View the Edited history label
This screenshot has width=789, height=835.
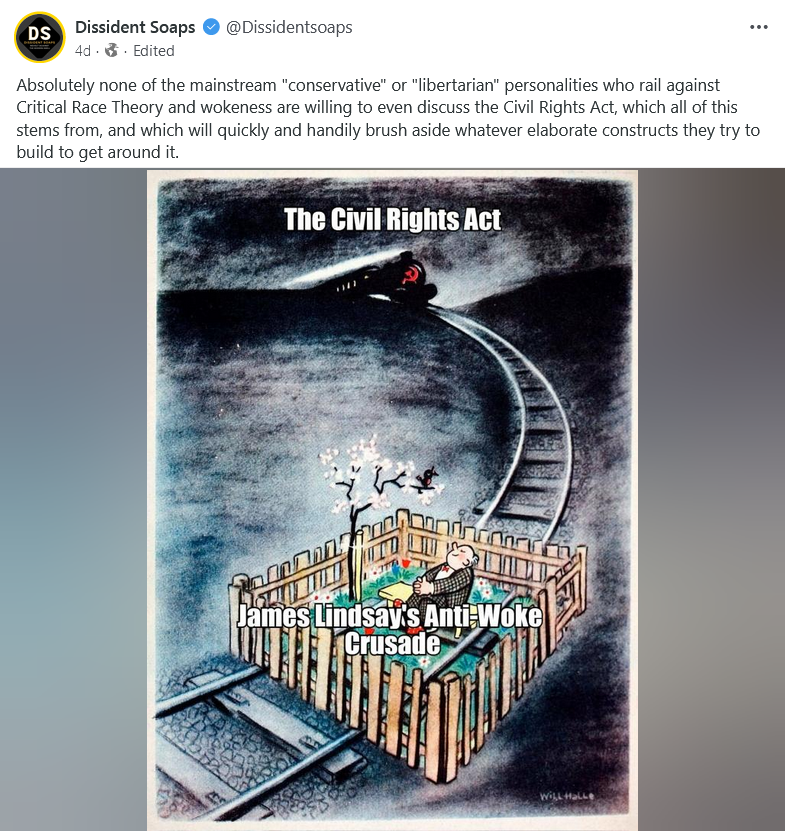tap(153, 51)
